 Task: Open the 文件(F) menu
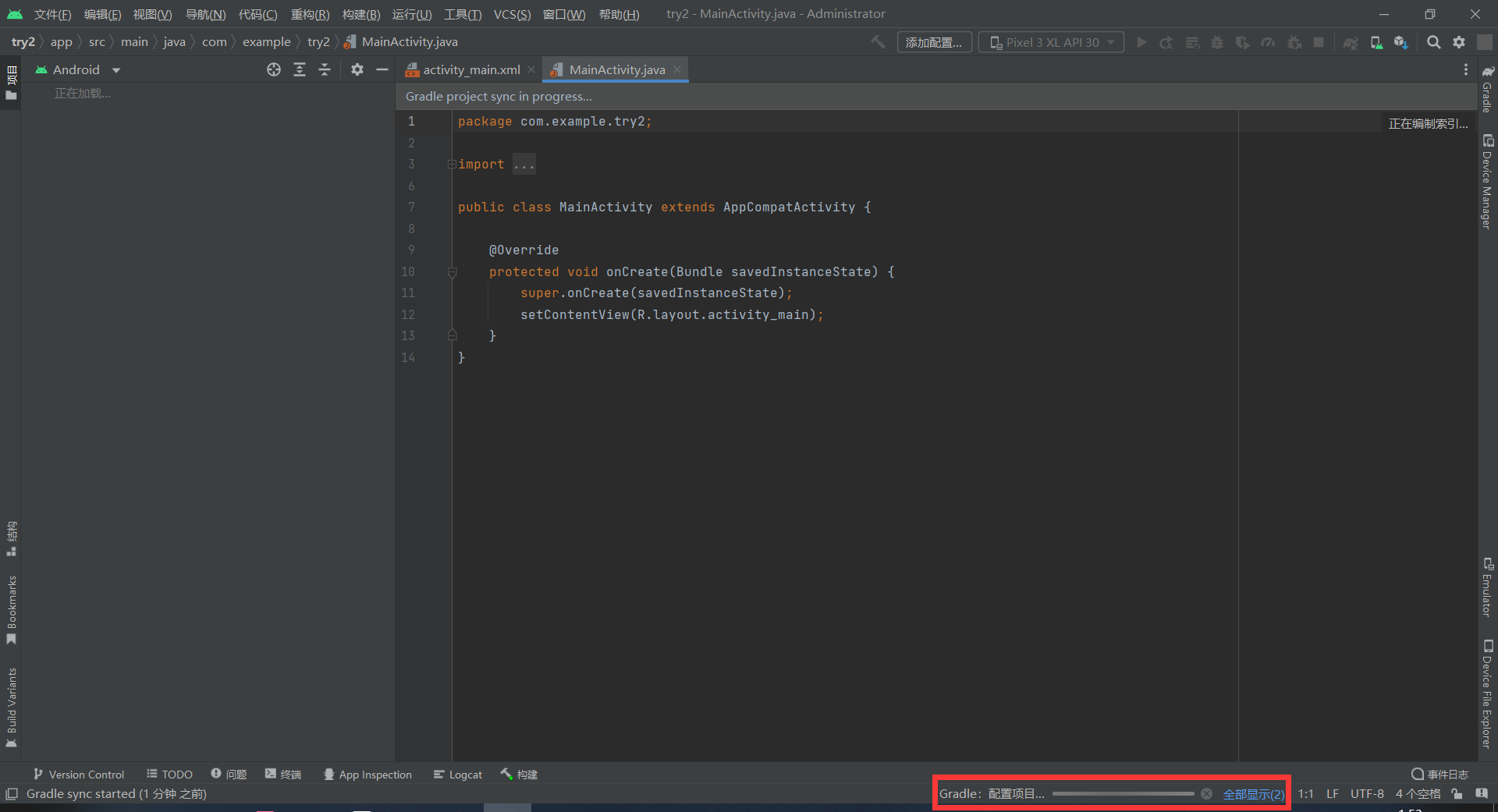52,14
